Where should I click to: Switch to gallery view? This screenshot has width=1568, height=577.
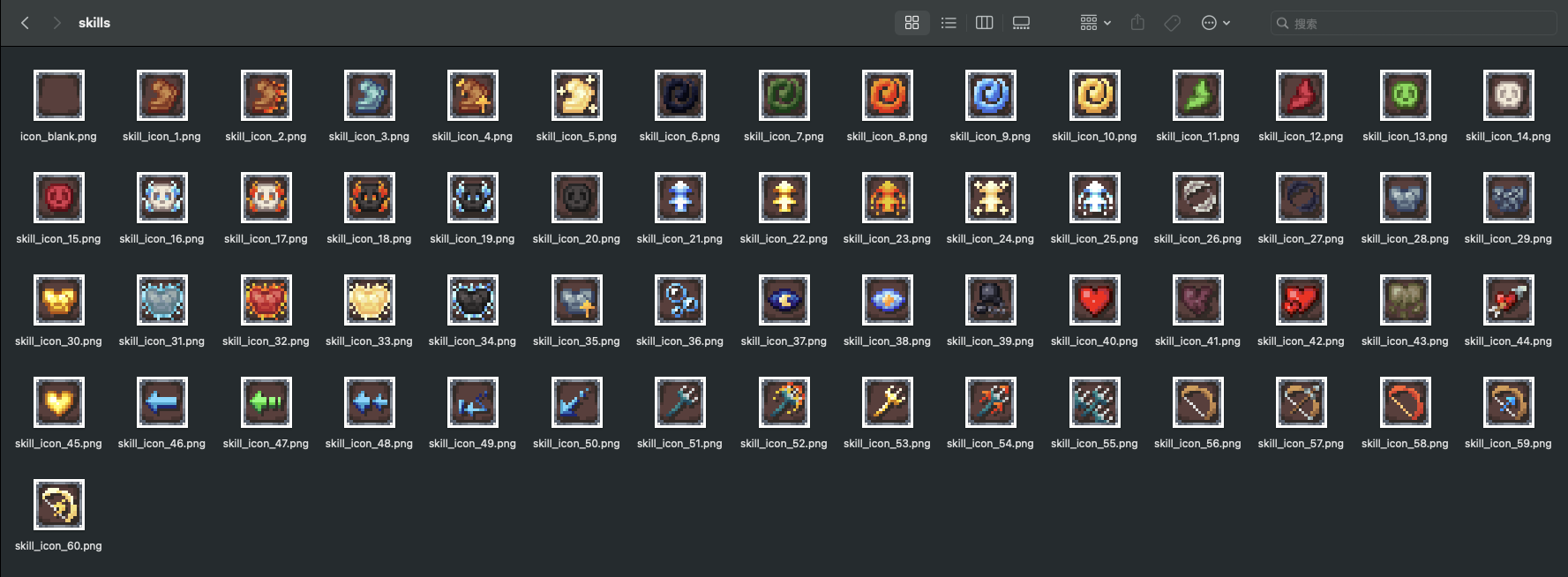click(1021, 23)
